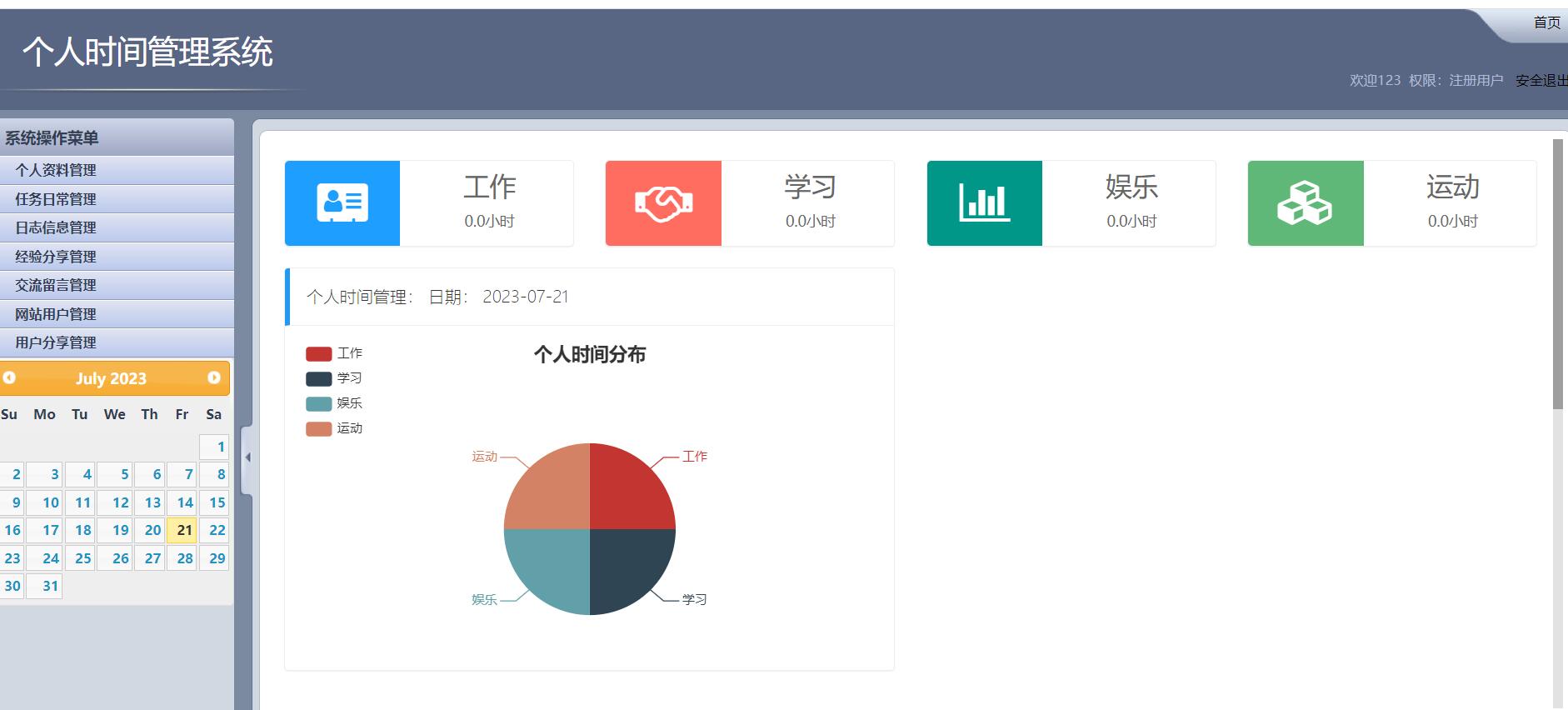Viewport: 1568px width, 710px height.
Task: Toggle 娱乐 legend swatch in chart
Action: tap(318, 403)
